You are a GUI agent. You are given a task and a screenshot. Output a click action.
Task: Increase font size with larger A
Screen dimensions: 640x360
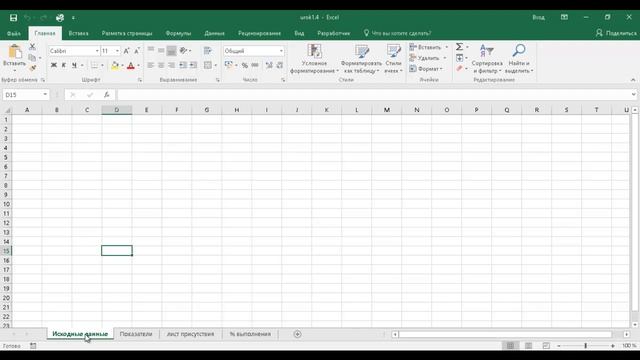click(127, 51)
